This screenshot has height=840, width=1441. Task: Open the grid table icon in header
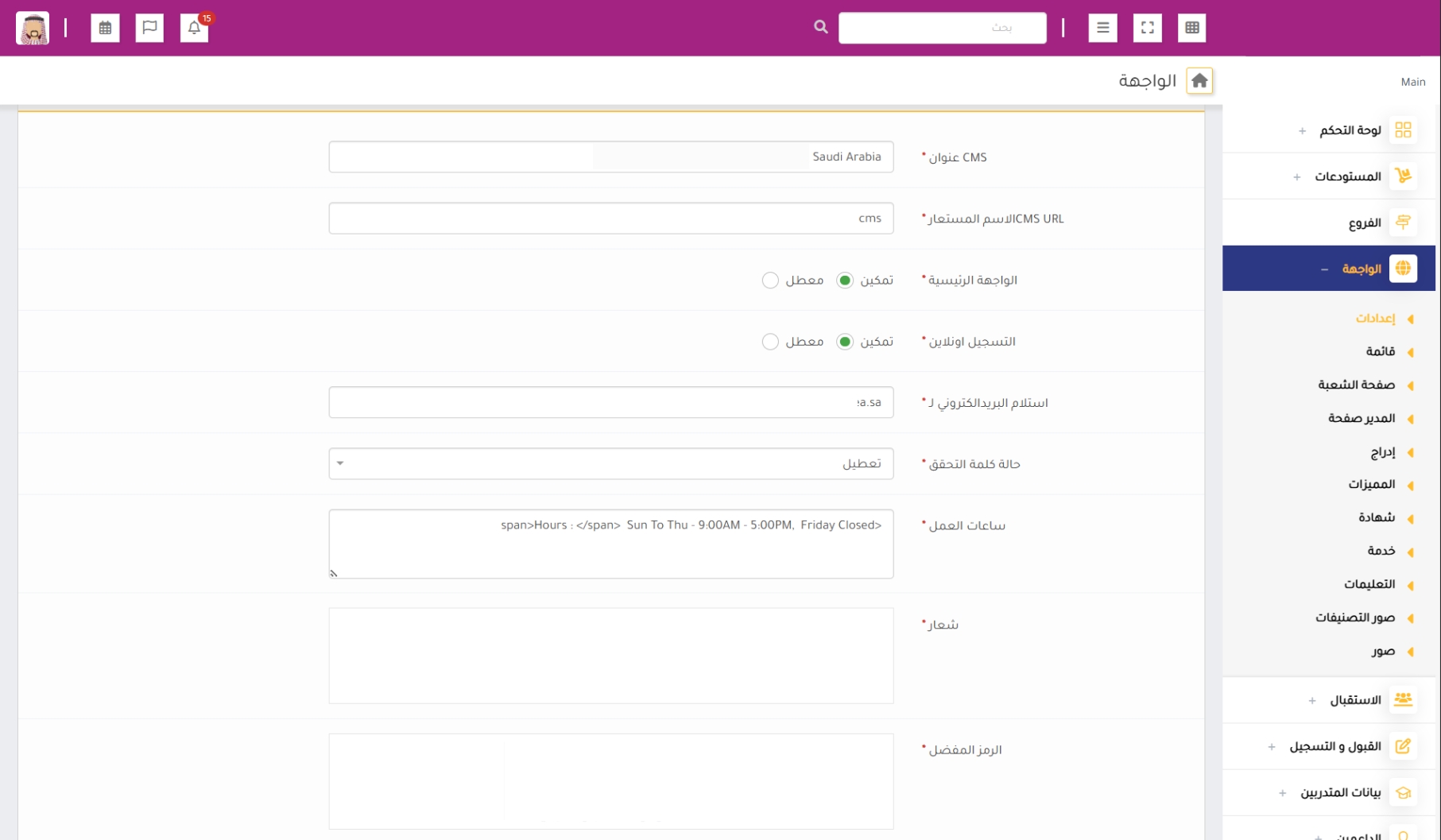1191,28
